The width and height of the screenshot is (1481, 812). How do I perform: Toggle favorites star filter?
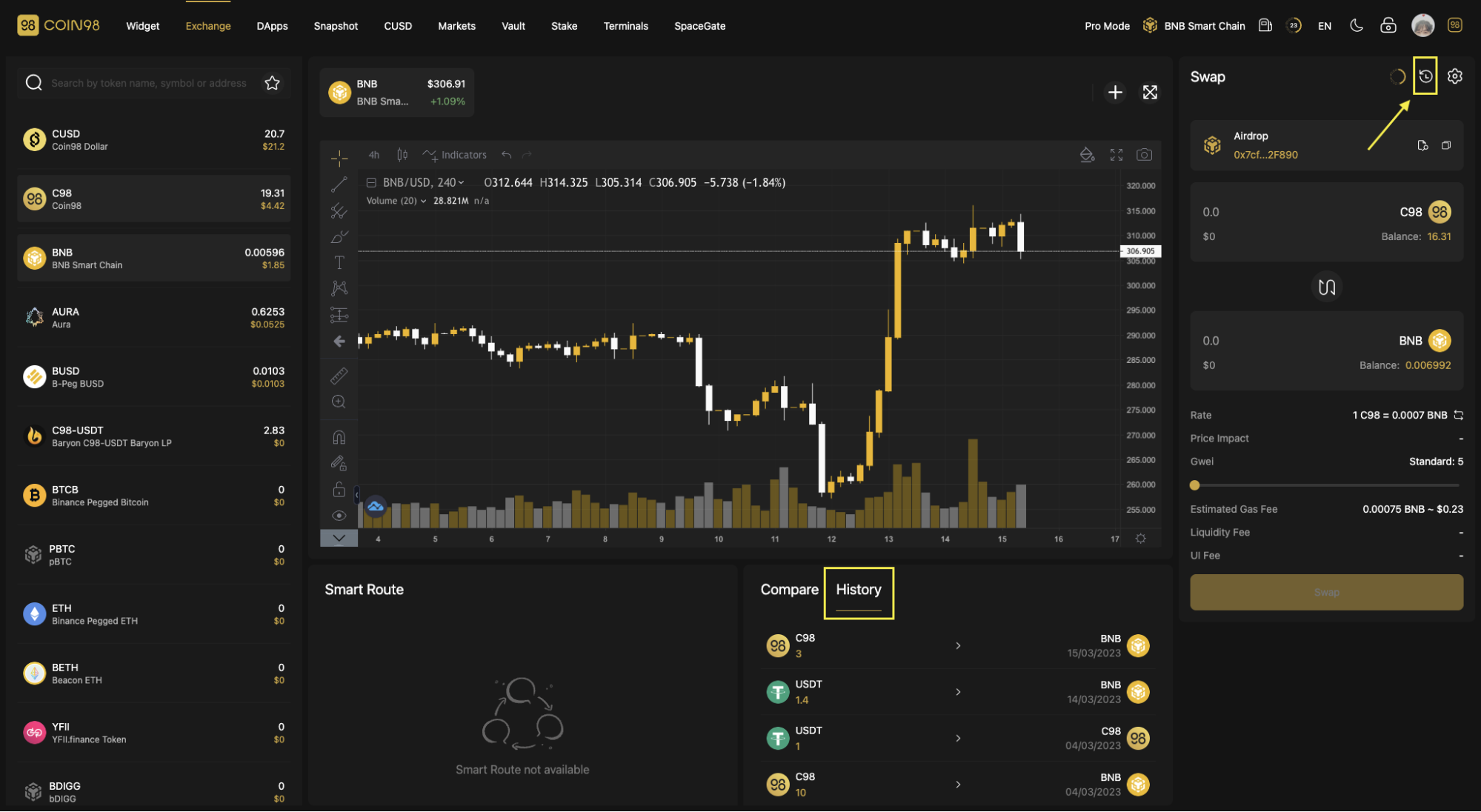point(272,83)
